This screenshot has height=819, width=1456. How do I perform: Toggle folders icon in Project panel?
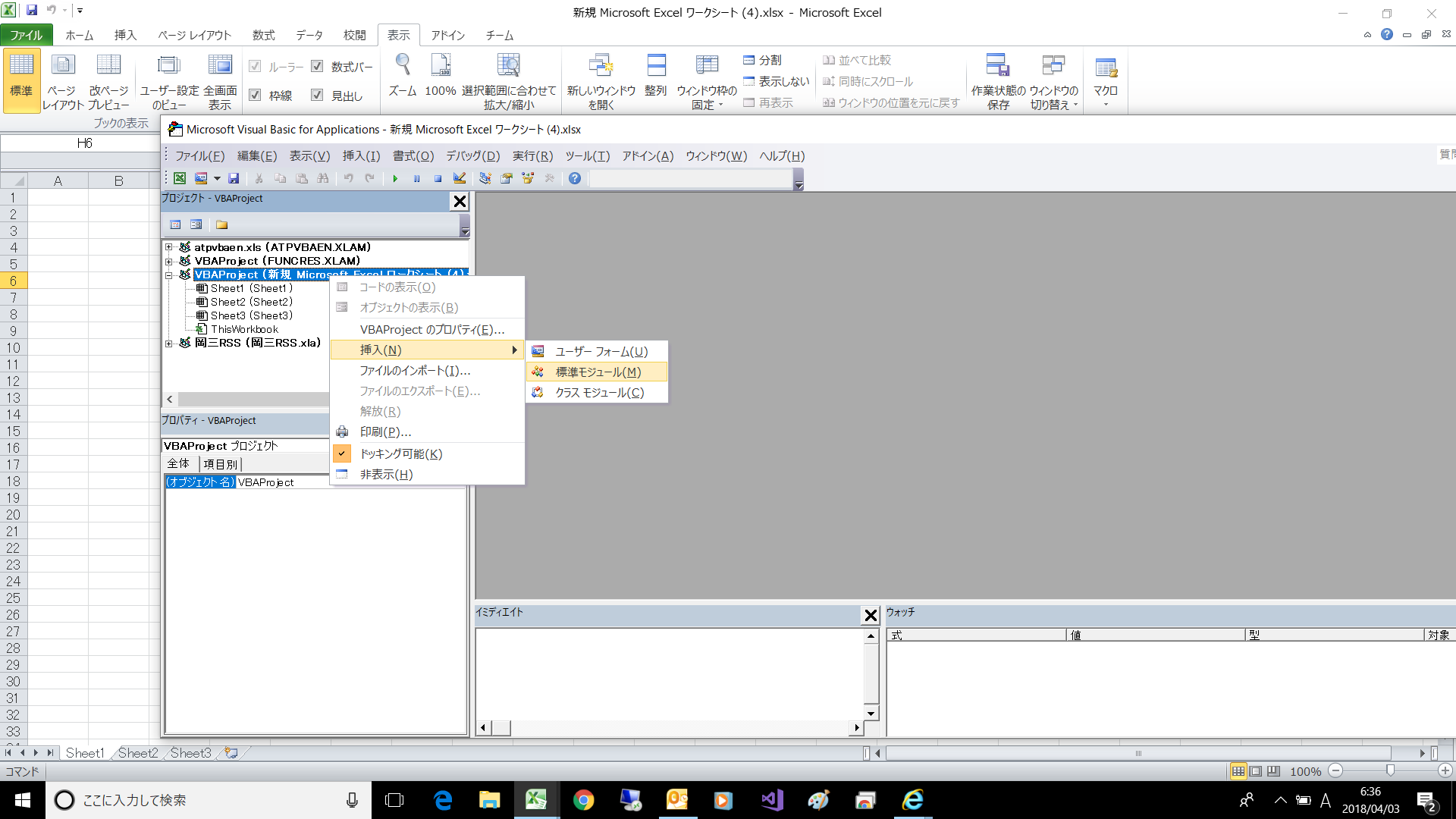221,224
